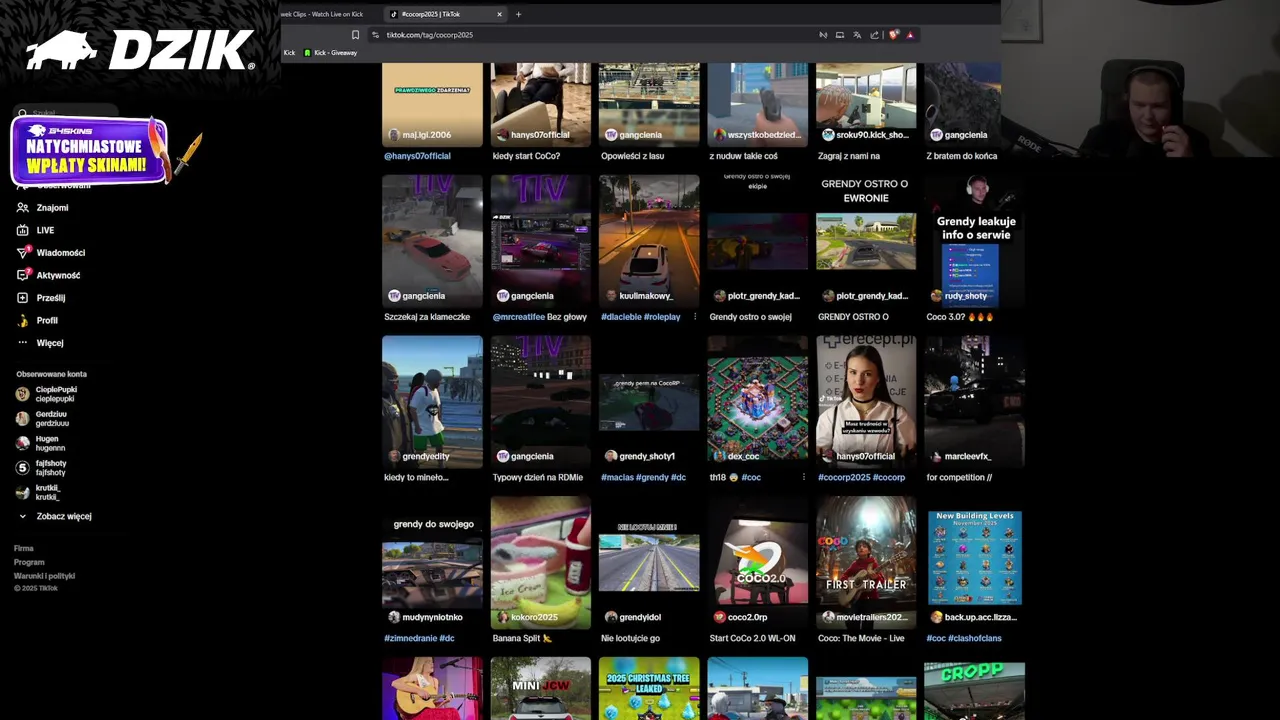
Task: Click site settings icon in address bar
Action: pos(375,35)
